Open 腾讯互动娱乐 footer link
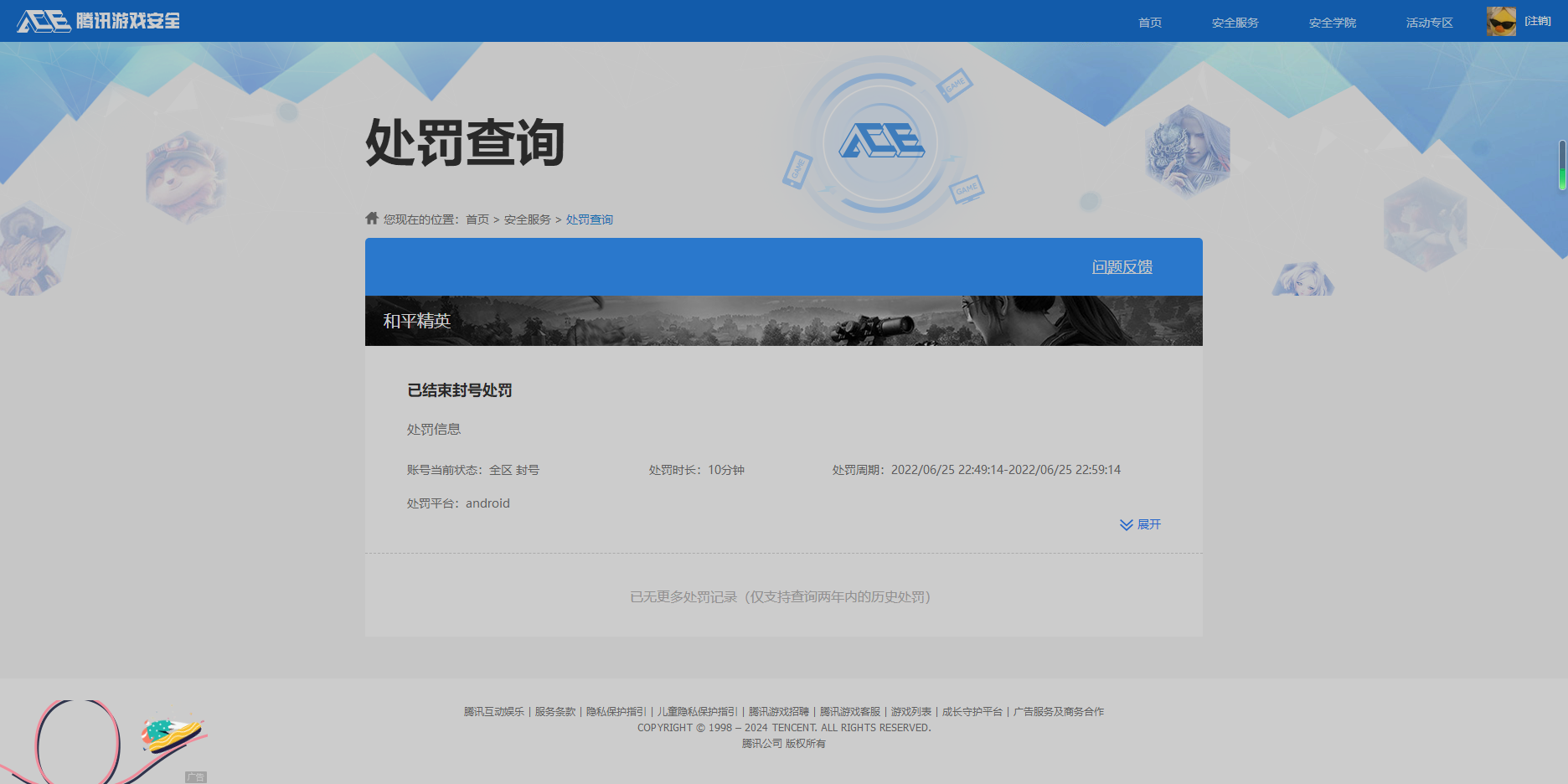The image size is (1568, 784). [x=494, y=712]
